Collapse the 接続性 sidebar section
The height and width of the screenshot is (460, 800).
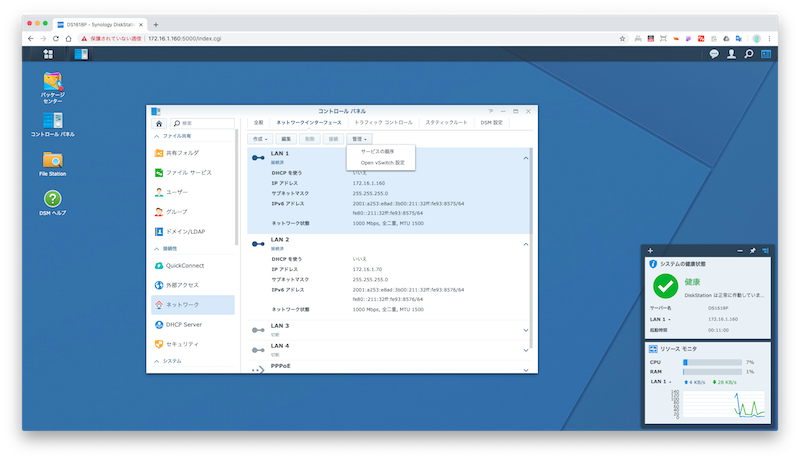pos(157,249)
